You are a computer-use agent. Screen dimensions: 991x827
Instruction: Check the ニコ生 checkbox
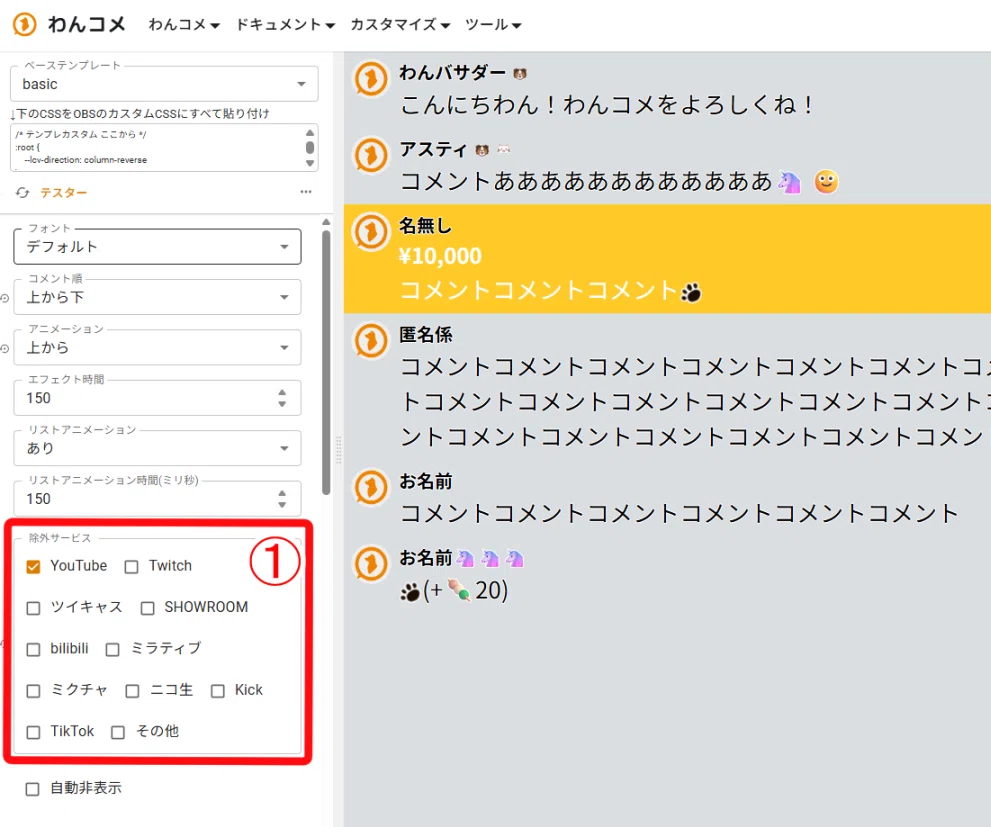pos(132,691)
